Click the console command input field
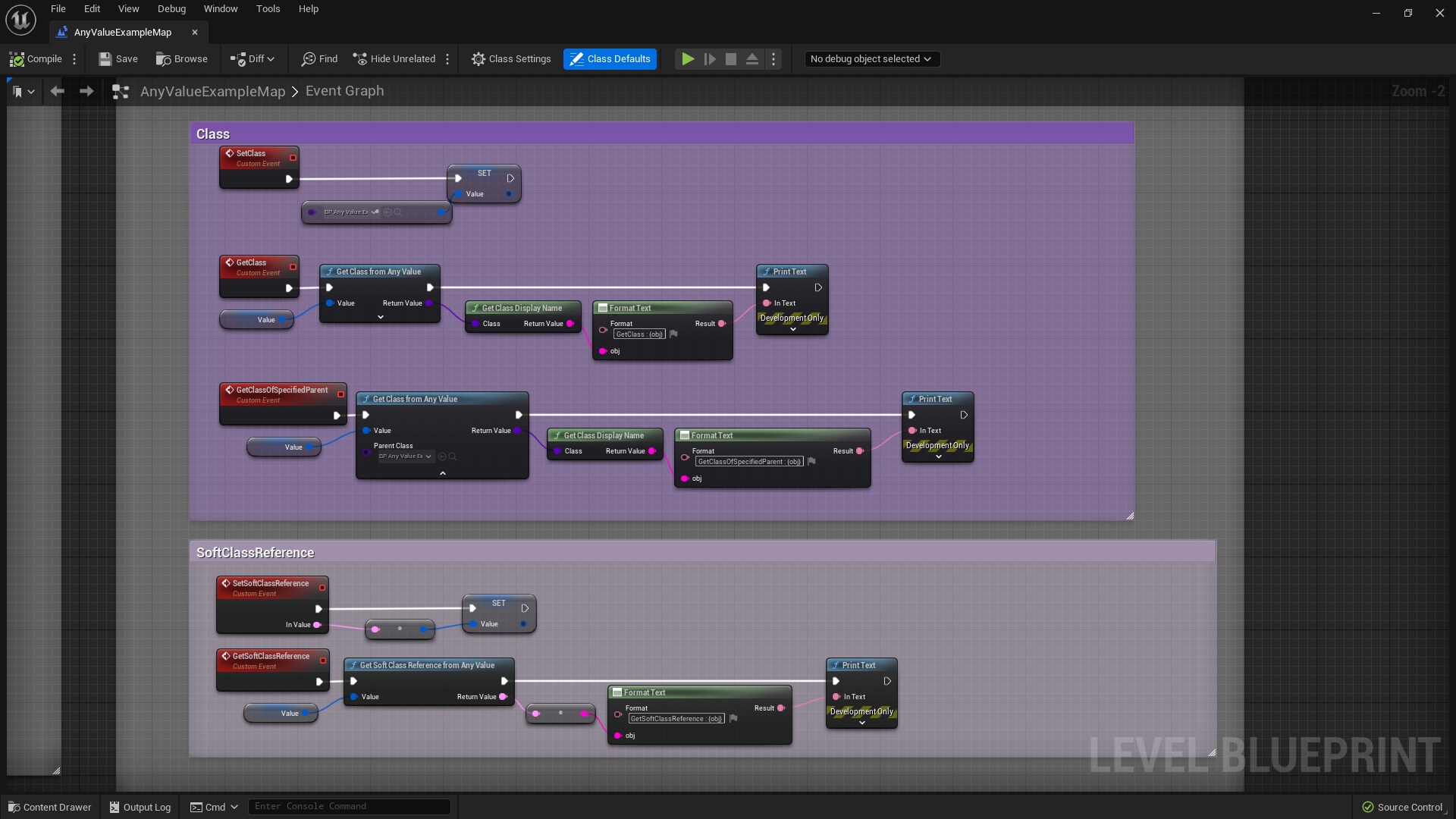This screenshot has height=819, width=1456. coord(349,806)
